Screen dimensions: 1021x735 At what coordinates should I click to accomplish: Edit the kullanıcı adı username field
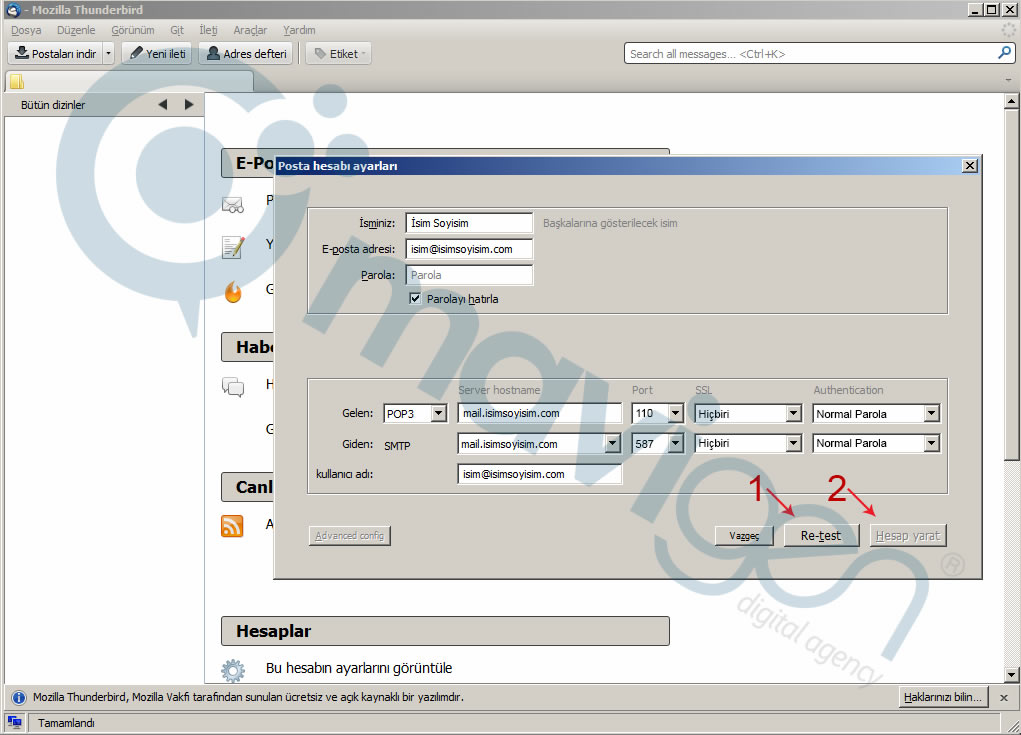540,474
